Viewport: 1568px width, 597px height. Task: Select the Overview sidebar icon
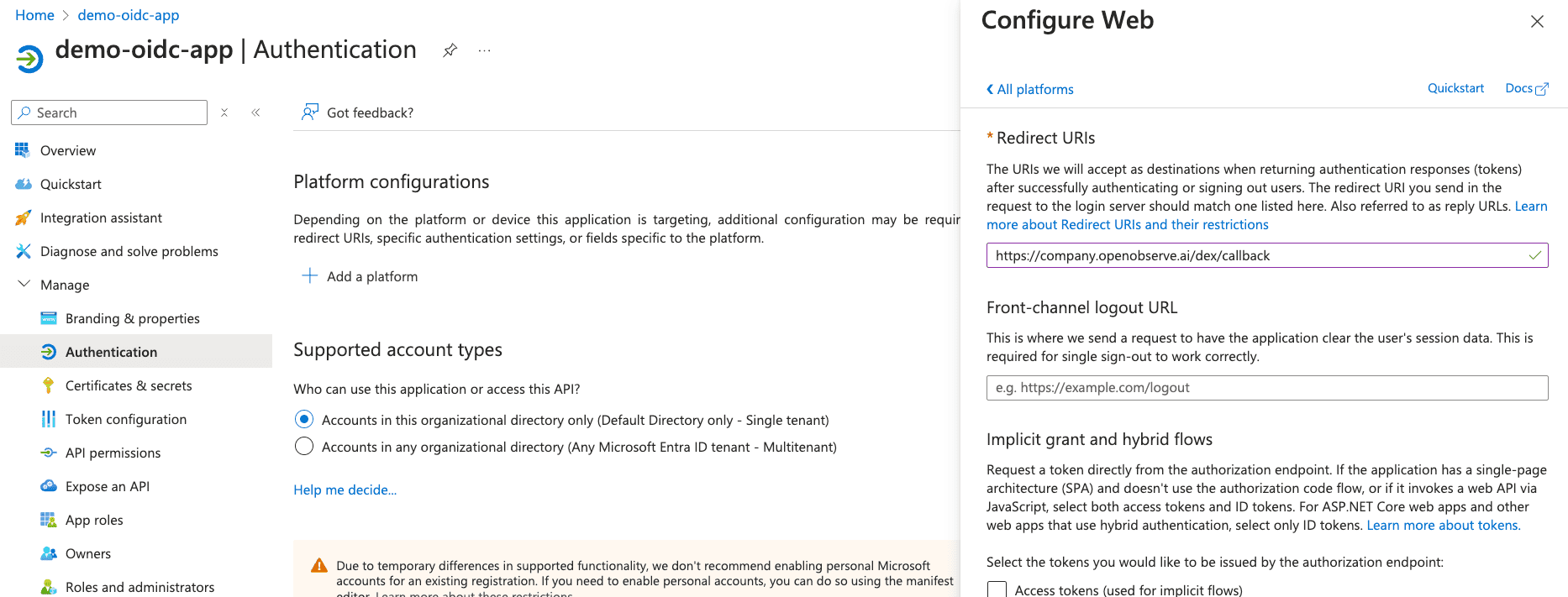24,150
